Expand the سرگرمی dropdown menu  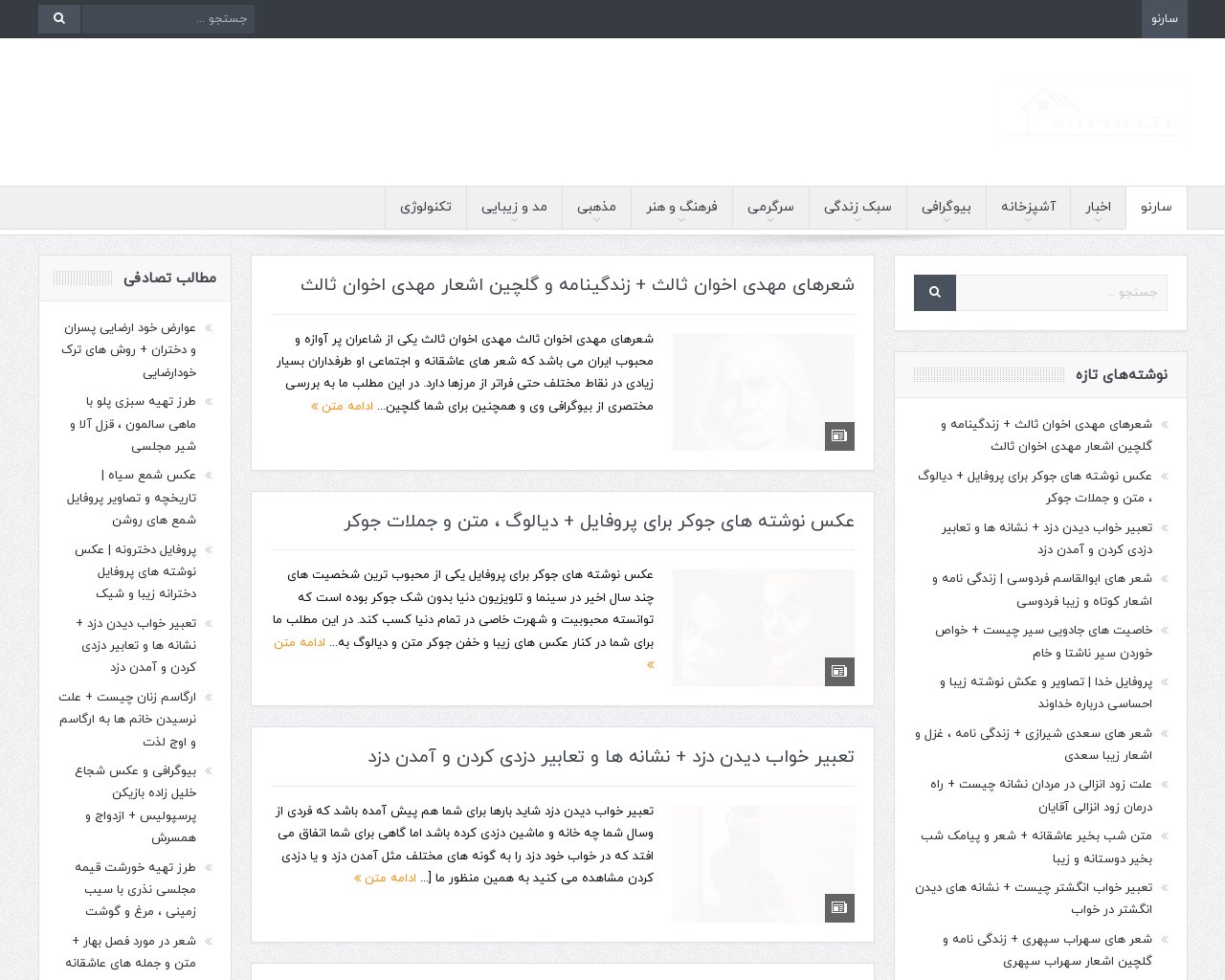coord(770,219)
